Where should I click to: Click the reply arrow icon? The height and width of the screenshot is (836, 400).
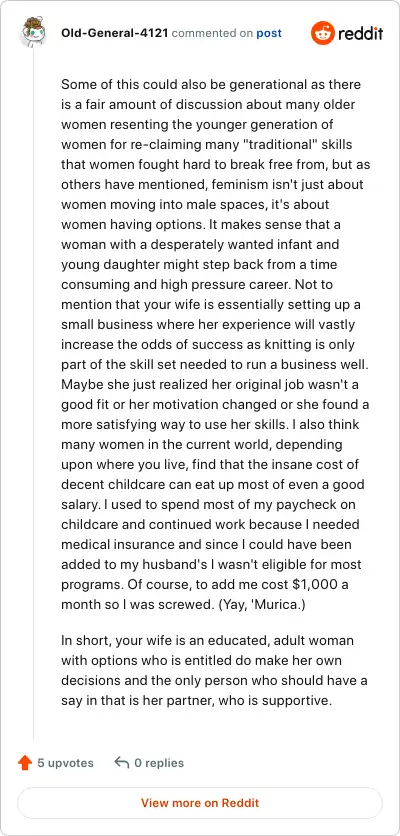coord(122,763)
